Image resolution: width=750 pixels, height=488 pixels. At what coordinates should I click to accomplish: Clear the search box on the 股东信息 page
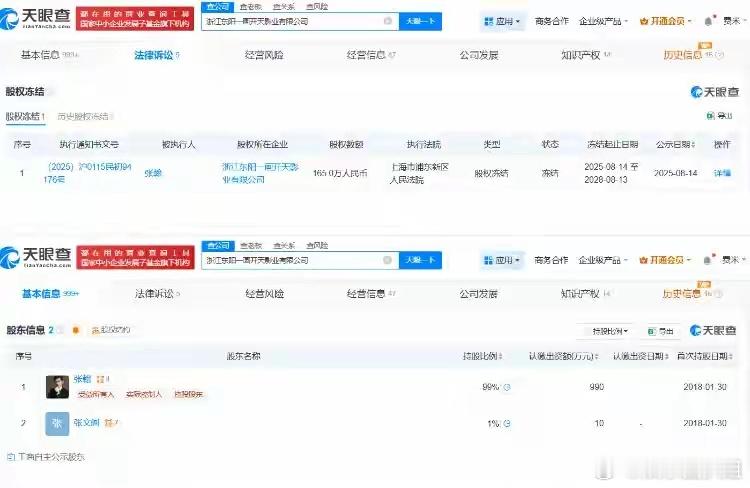point(387,260)
